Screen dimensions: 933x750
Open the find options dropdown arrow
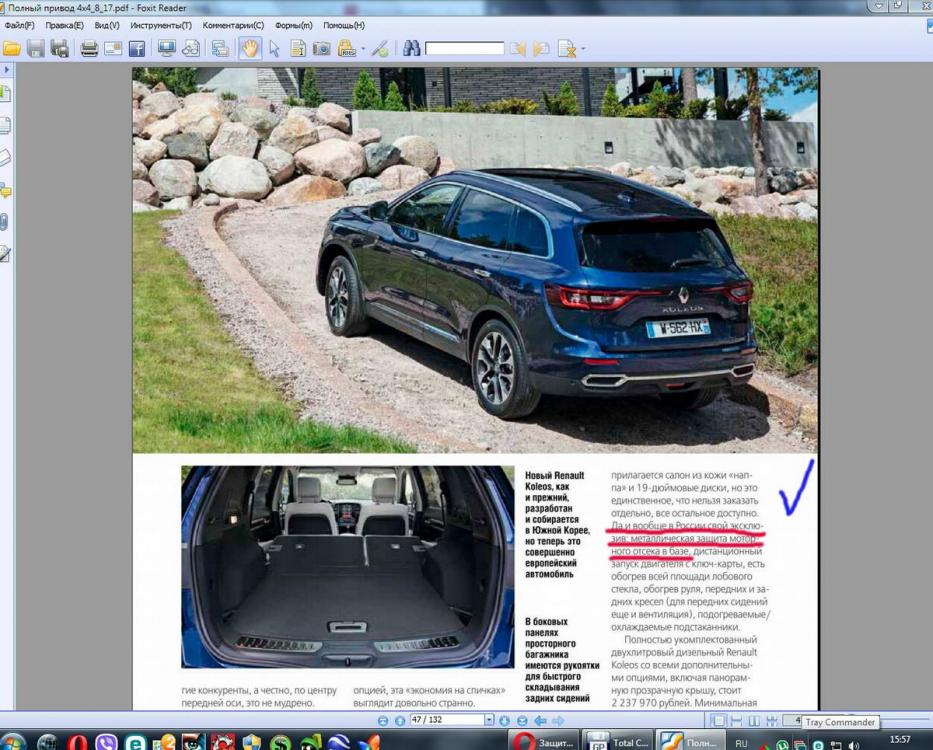(x=583, y=49)
